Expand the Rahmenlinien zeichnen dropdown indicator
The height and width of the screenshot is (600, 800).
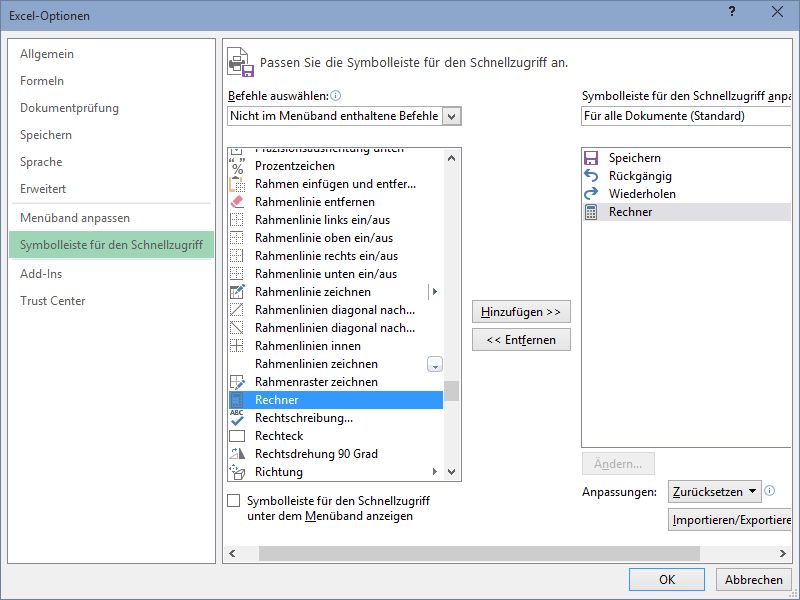(x=435, y=364)
